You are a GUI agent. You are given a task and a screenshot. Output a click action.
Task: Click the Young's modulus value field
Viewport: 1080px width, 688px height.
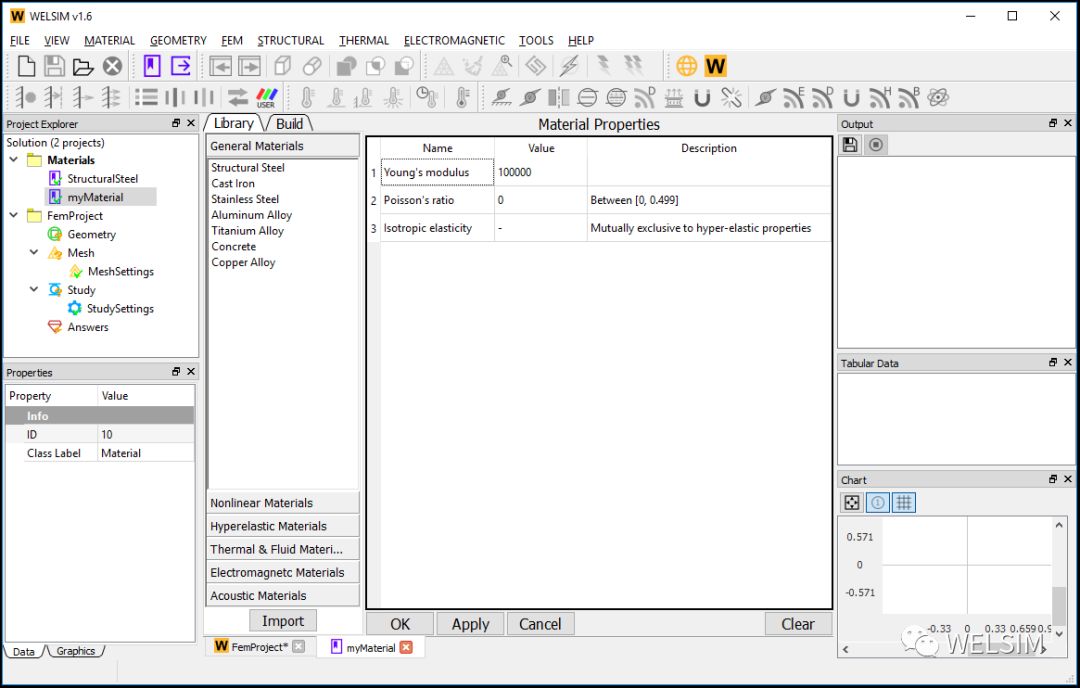(541, 172)
